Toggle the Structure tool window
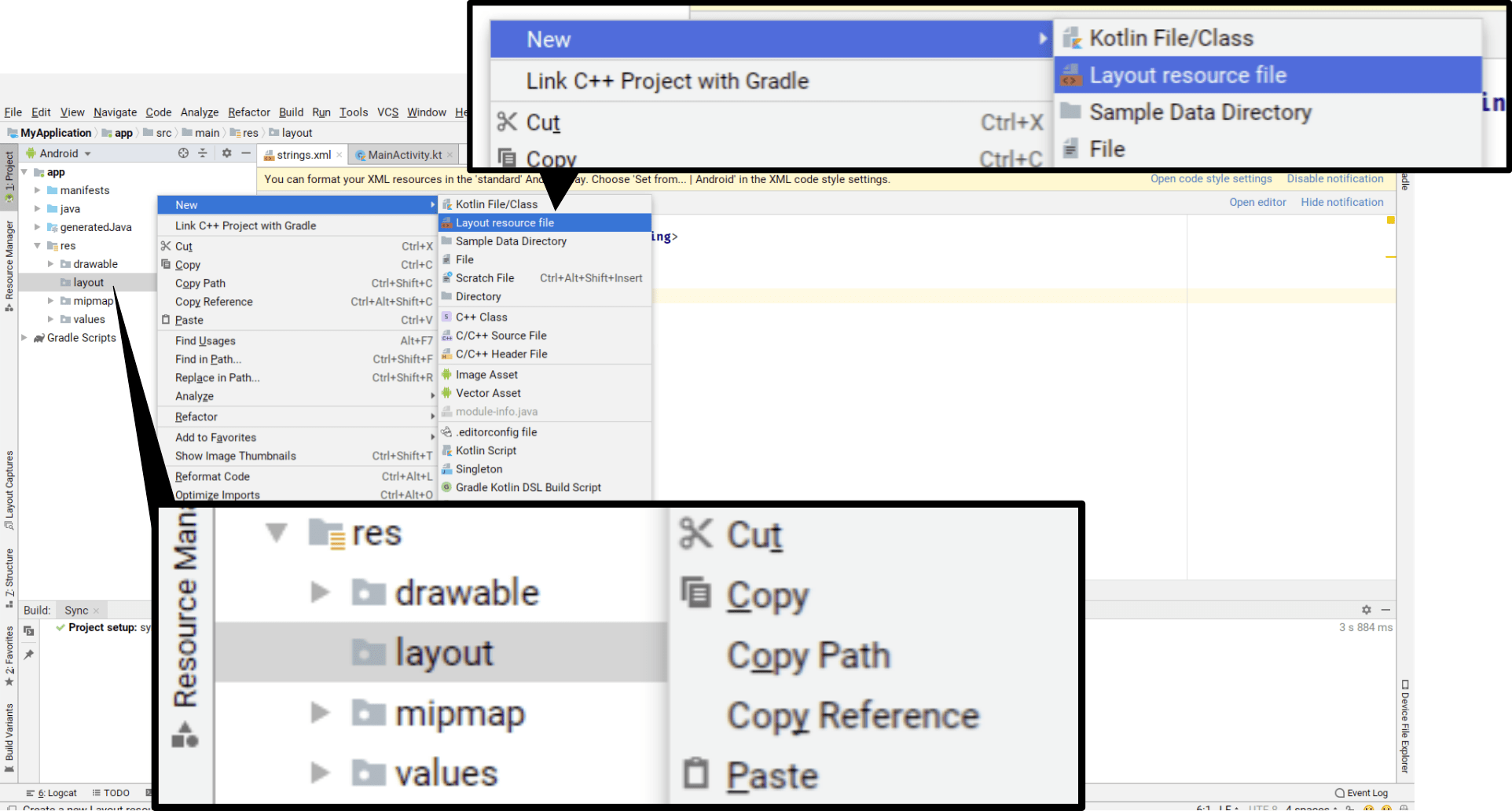1512x811 pixels. pyautogui.click(x=9, y=578)
